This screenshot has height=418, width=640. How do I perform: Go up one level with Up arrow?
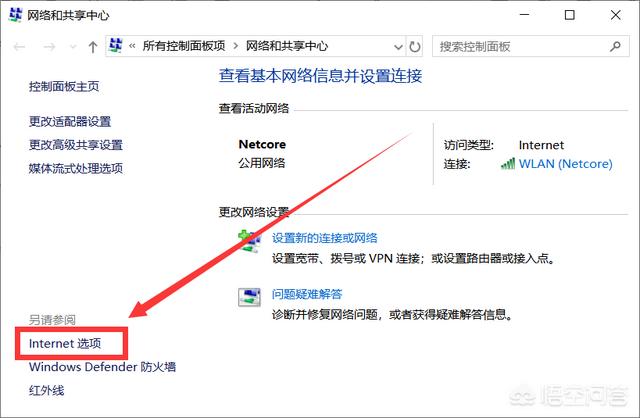pos(93,47)
